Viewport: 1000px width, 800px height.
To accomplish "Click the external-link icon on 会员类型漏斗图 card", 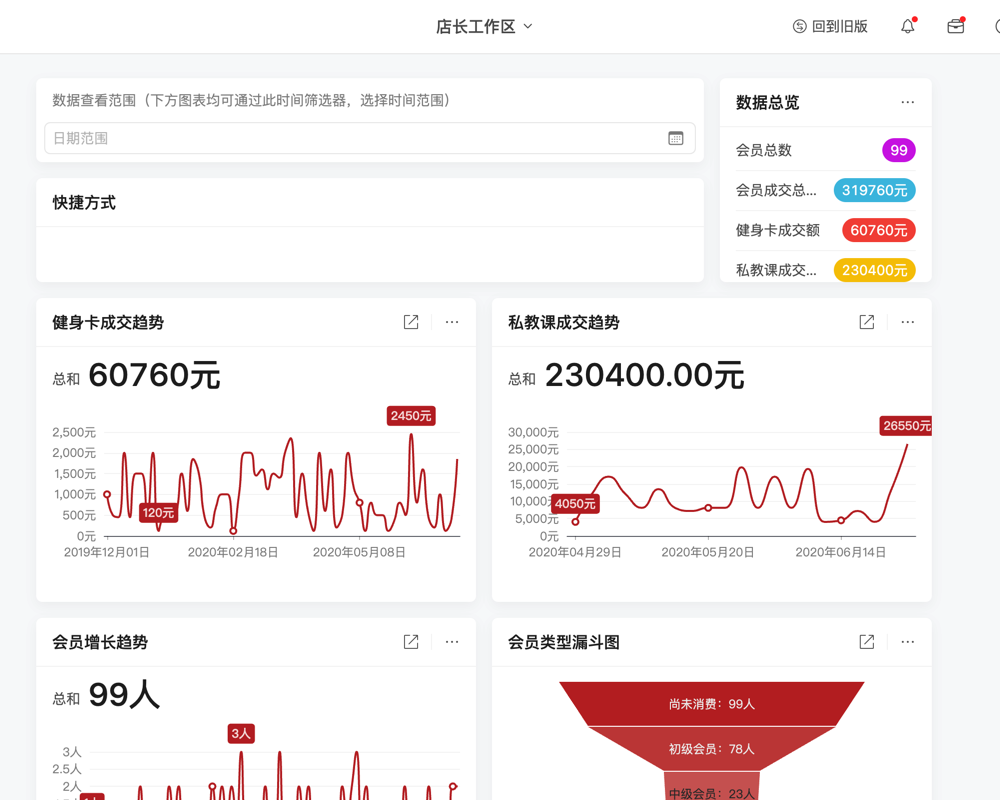I will click(865, 641).
